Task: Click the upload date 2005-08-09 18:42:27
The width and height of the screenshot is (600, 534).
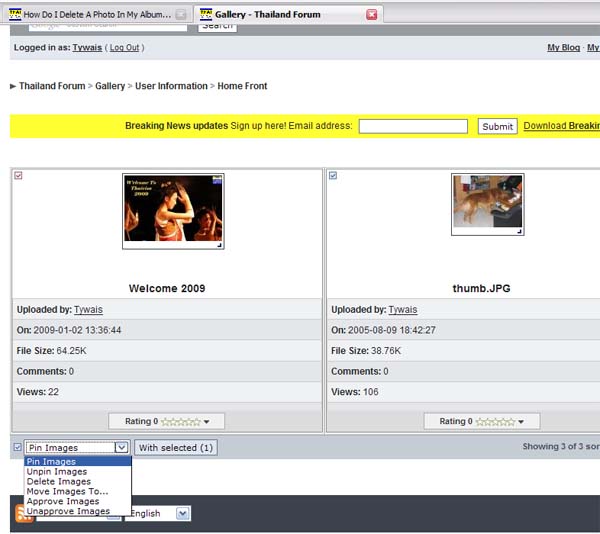Action: (392, 330)
